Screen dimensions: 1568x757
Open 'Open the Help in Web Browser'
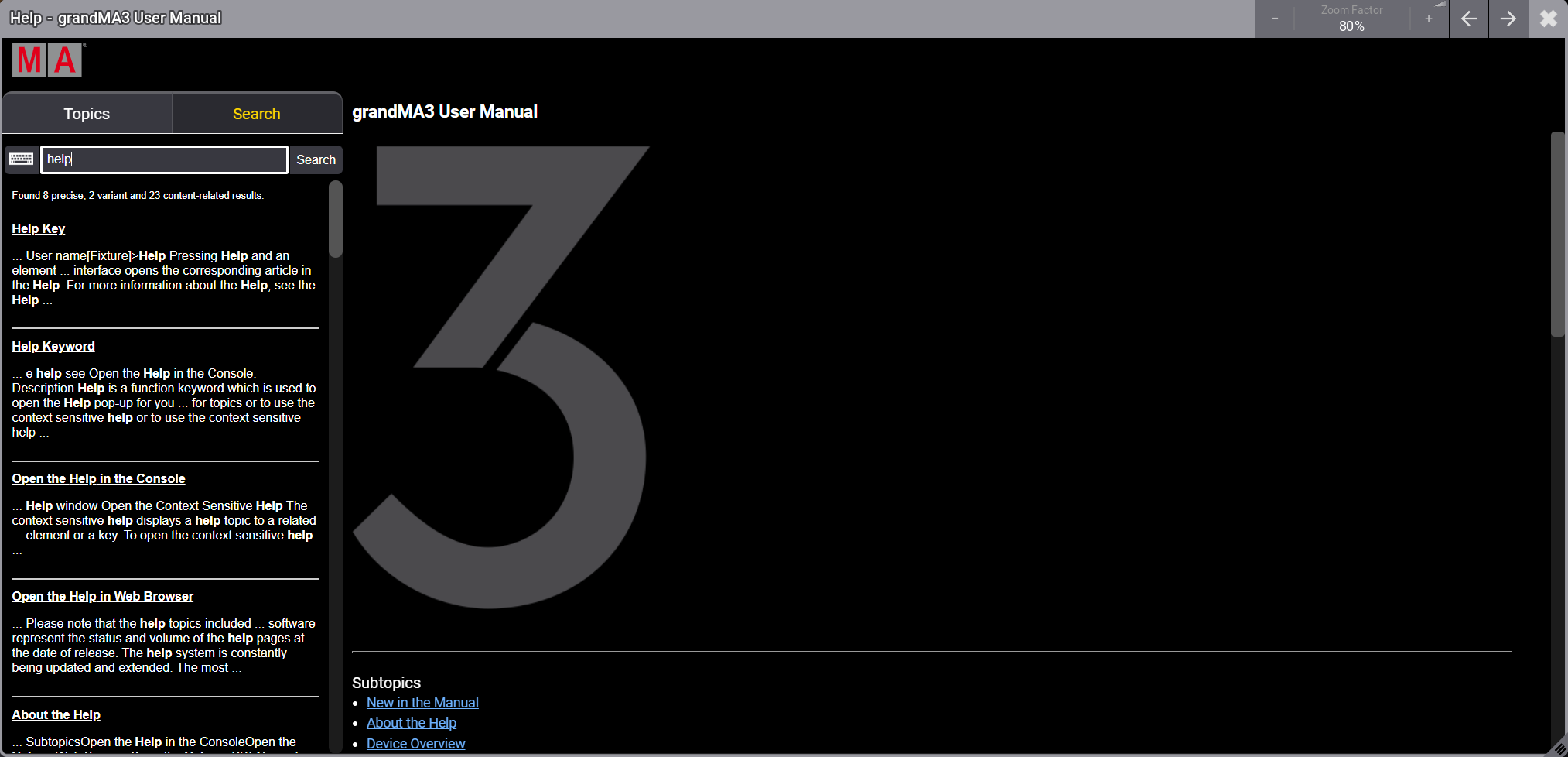pos(102,596)
